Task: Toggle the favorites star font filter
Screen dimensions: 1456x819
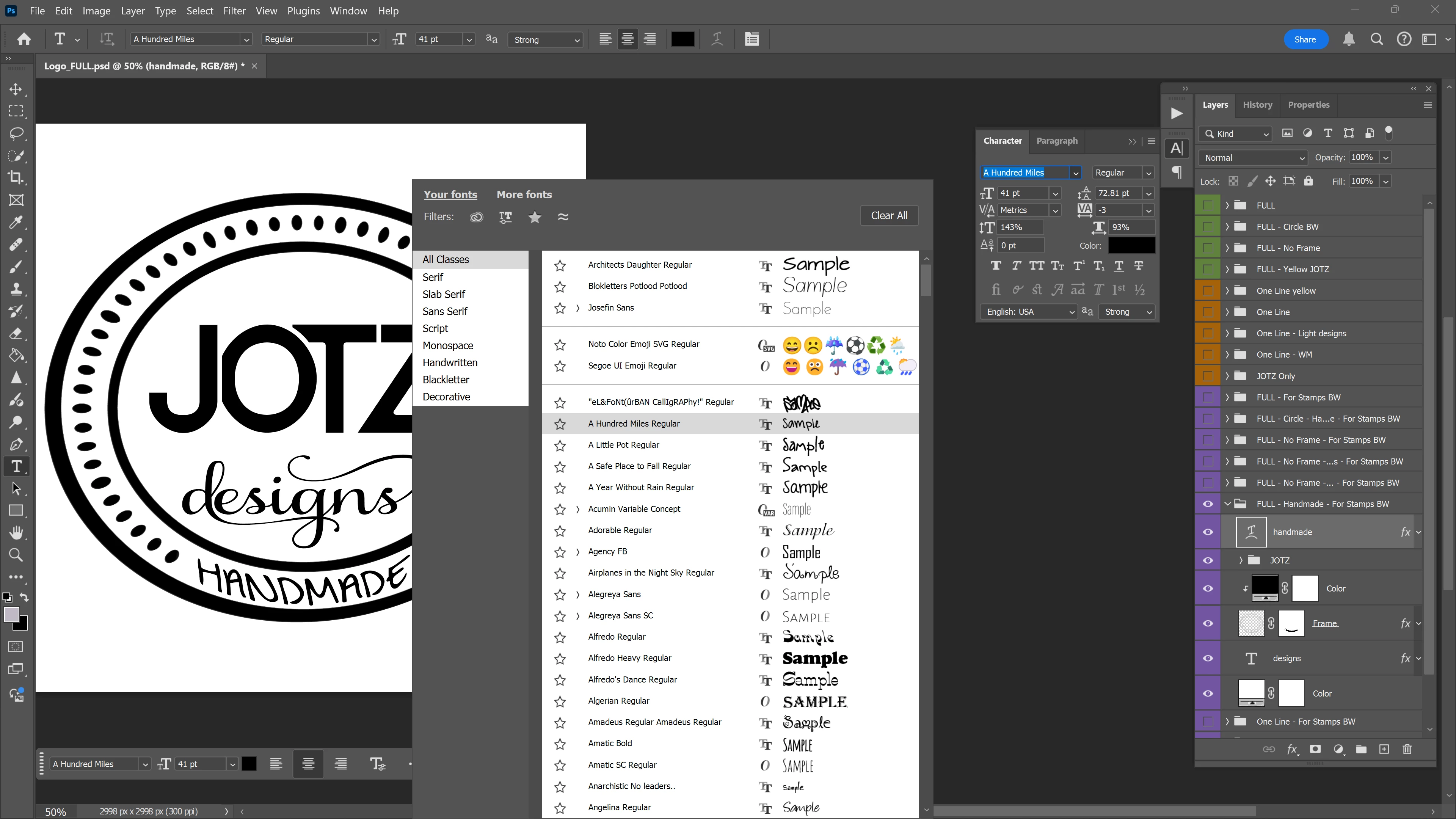Action: 534,217
